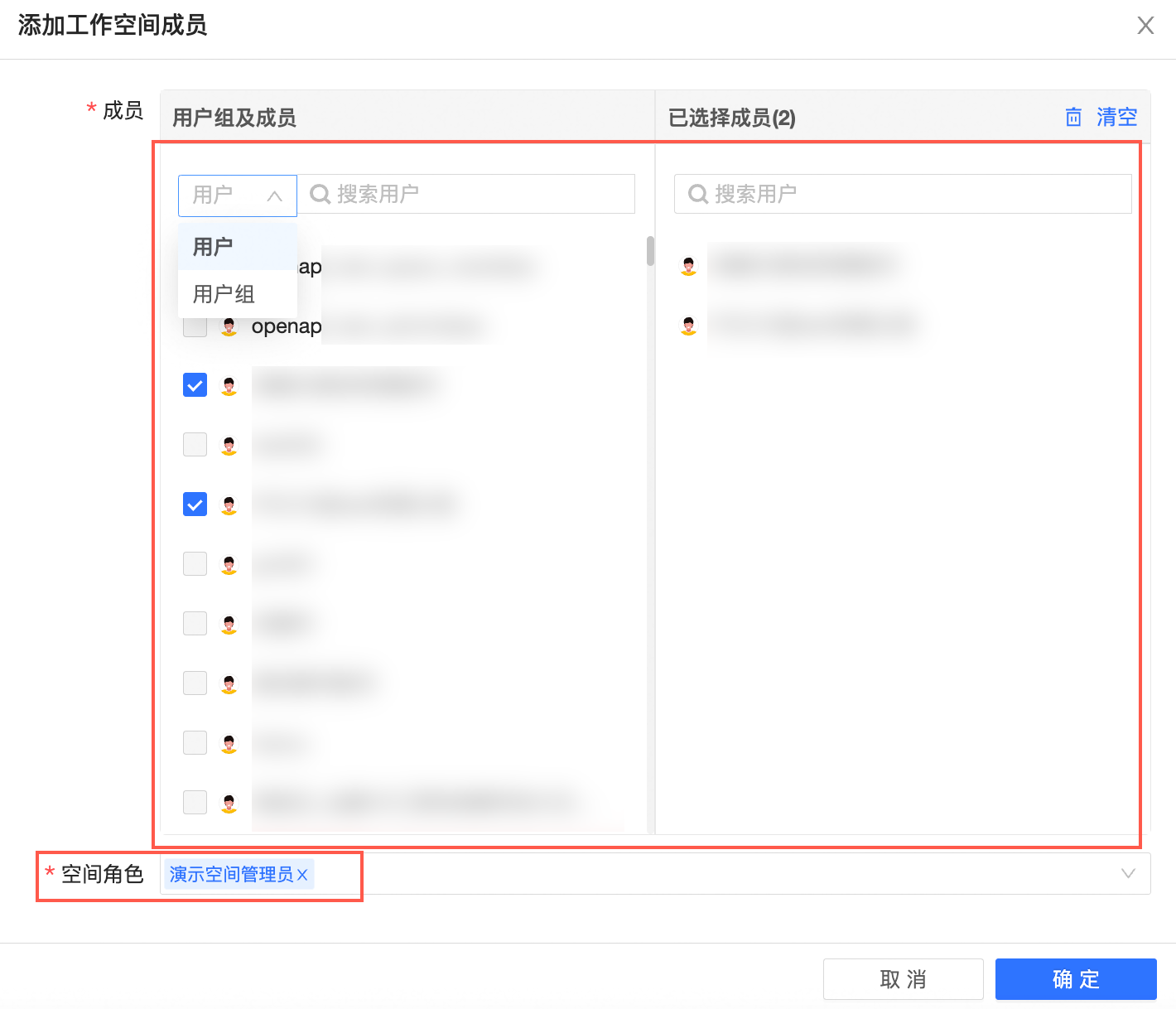Image resolution: width=1176 pixels, height=1009 pixels.
Task: Check the checkbox next to openap user
Action: click(x=195, y=326)
